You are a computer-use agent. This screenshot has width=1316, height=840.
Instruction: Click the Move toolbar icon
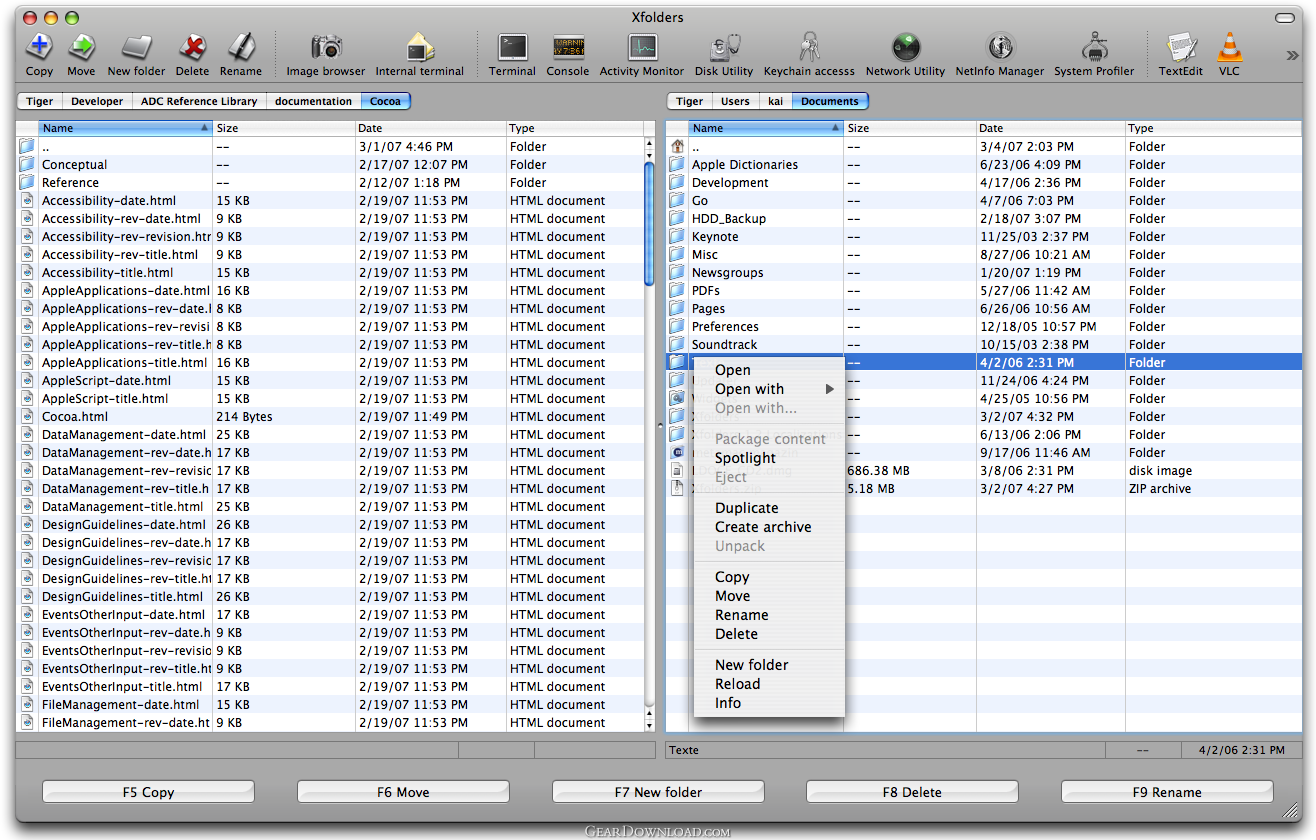click(81, 47)
